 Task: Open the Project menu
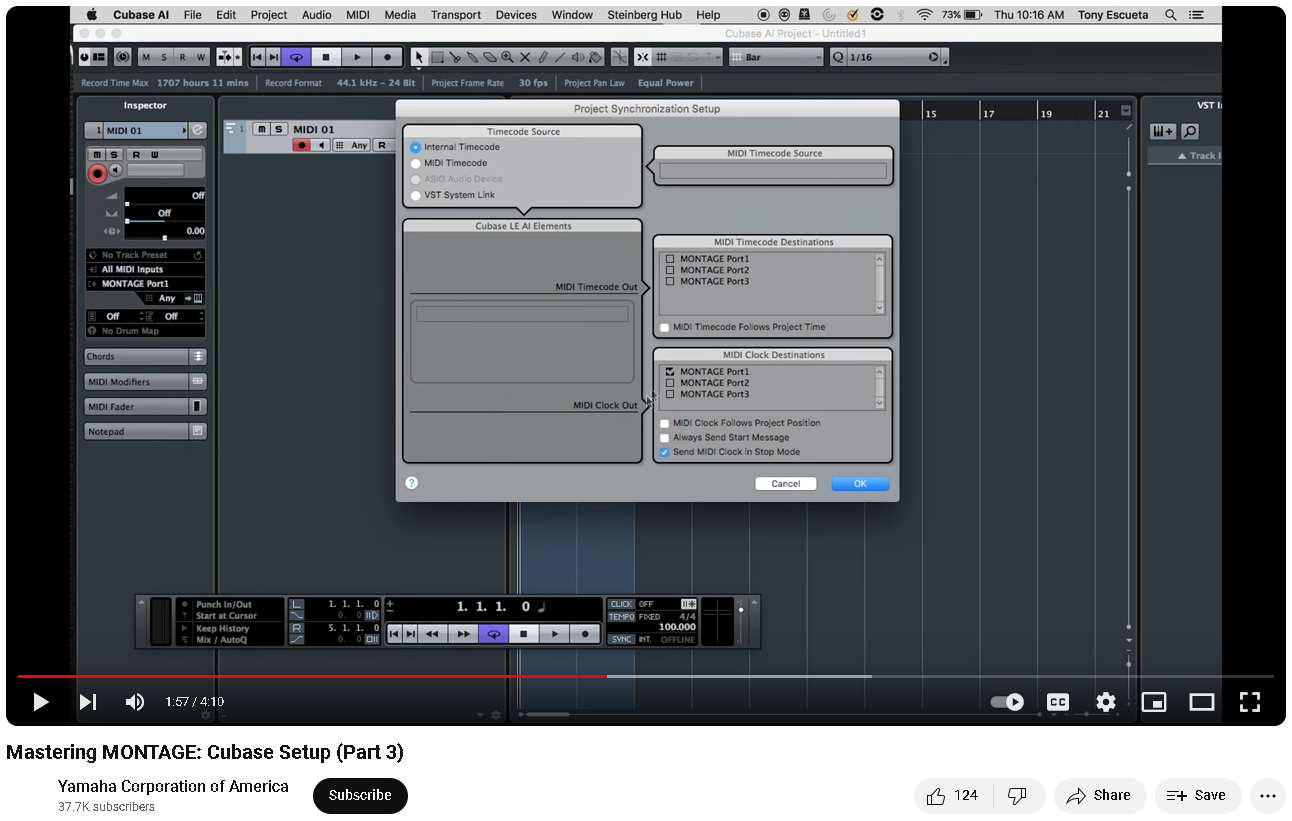(269, 15)
